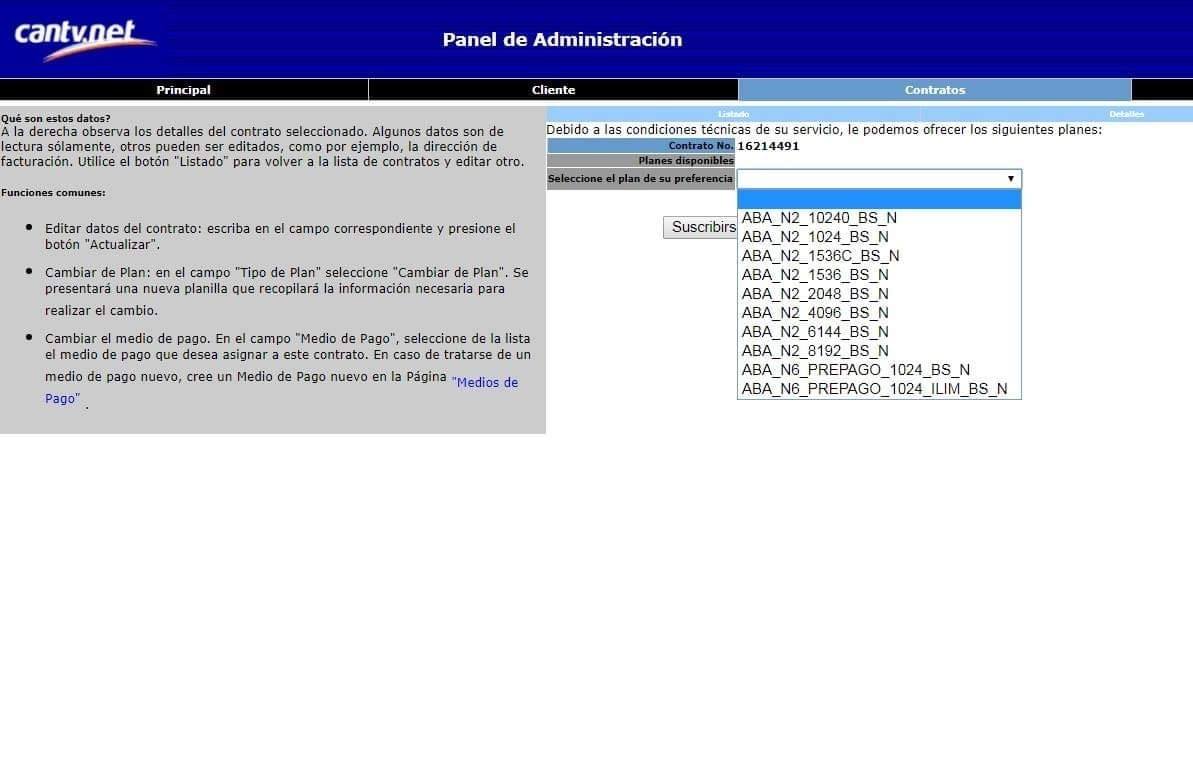Viewport: 1193px width, 759px height.
Task: Go to the Detalles sub-tab
Action: [1126, 114]
